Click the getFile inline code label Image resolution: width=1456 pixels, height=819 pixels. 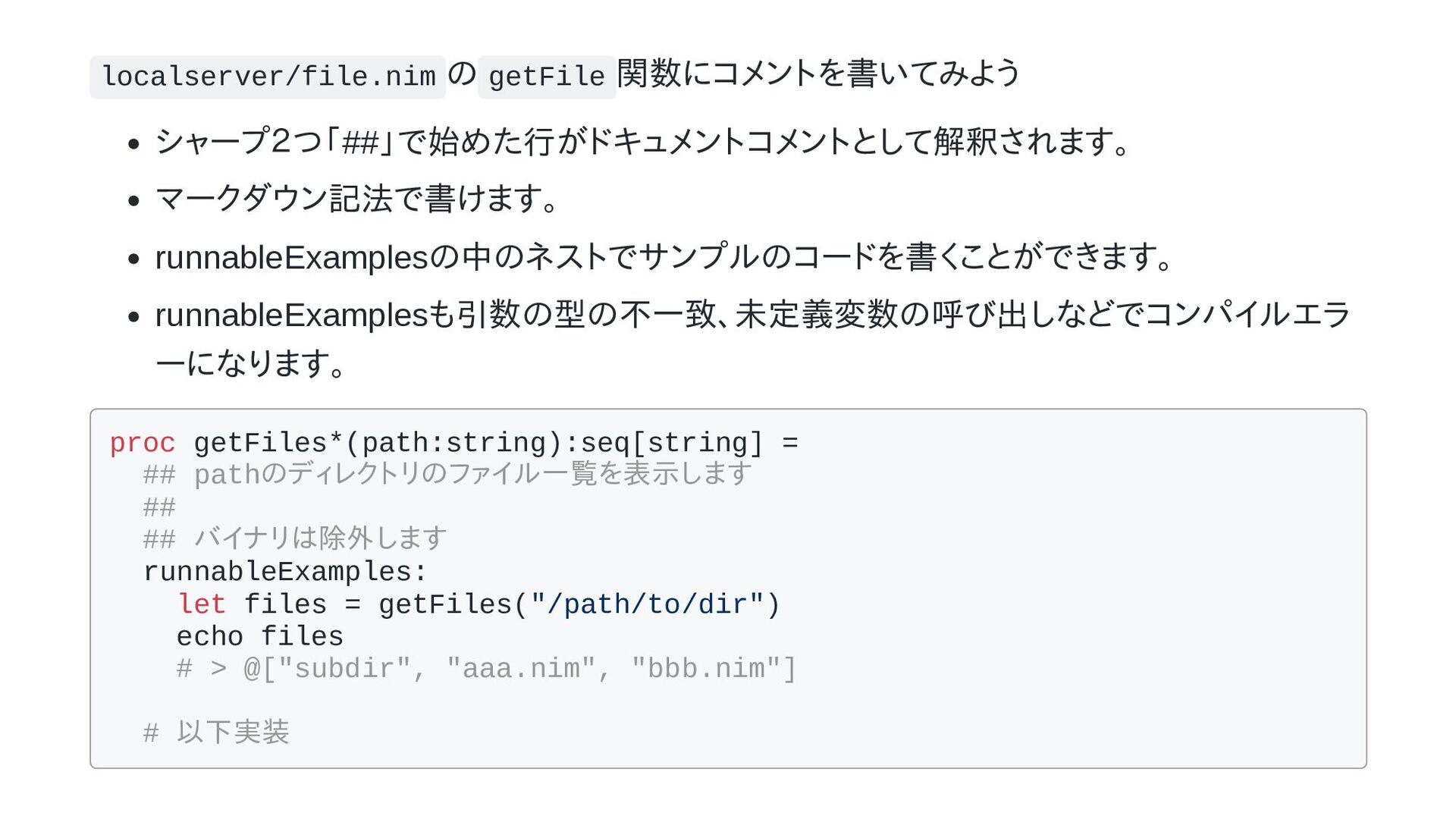[547, 77]
